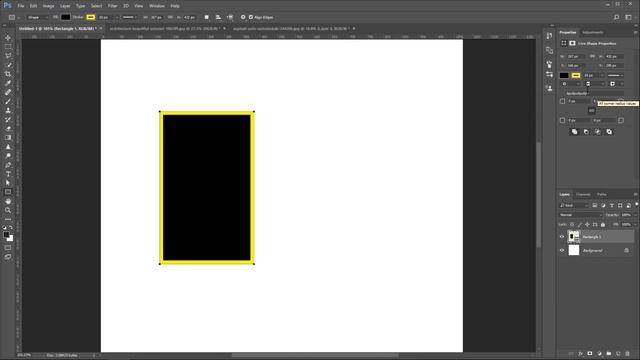Open the Filter menu
The image size is (640, 360).
tap(112, 6)
